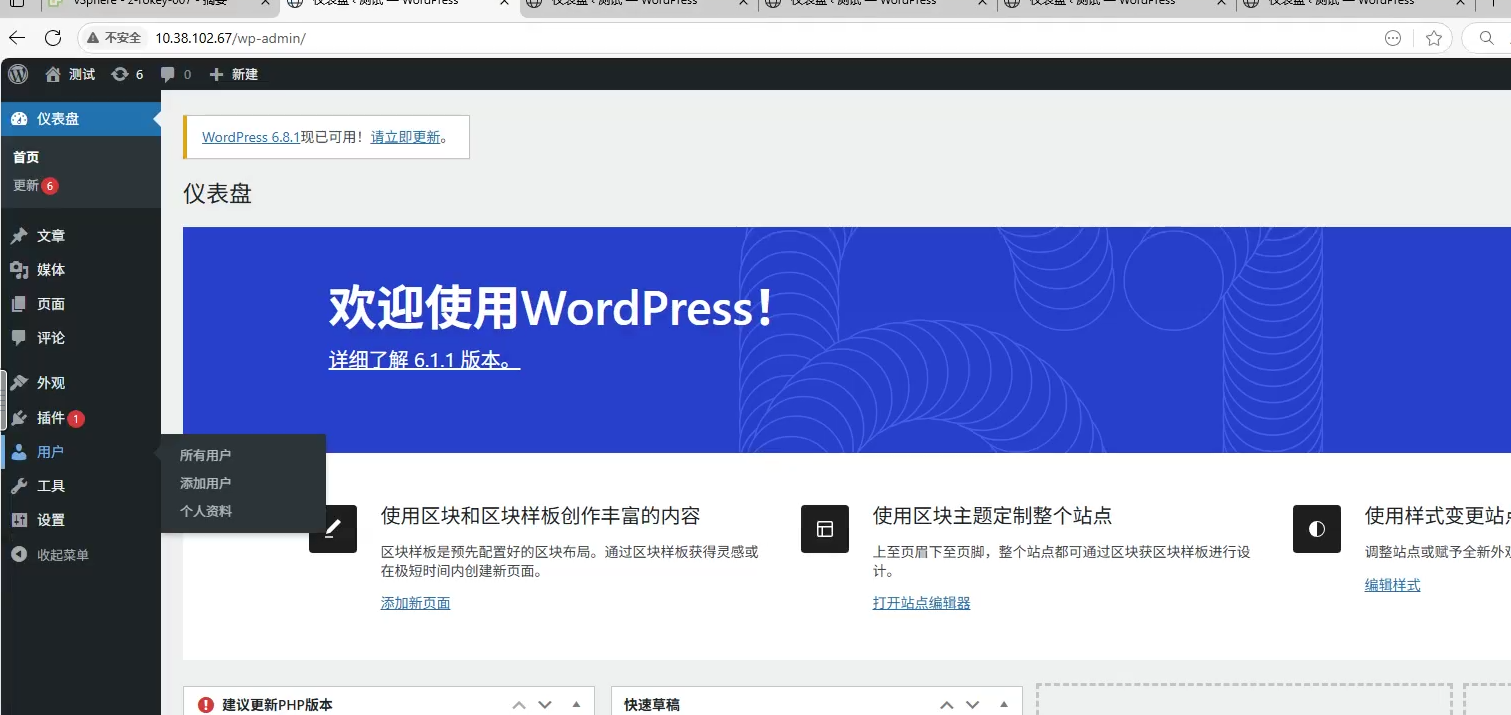
Task: Click the 请立即更新 link
Action: 405,137
